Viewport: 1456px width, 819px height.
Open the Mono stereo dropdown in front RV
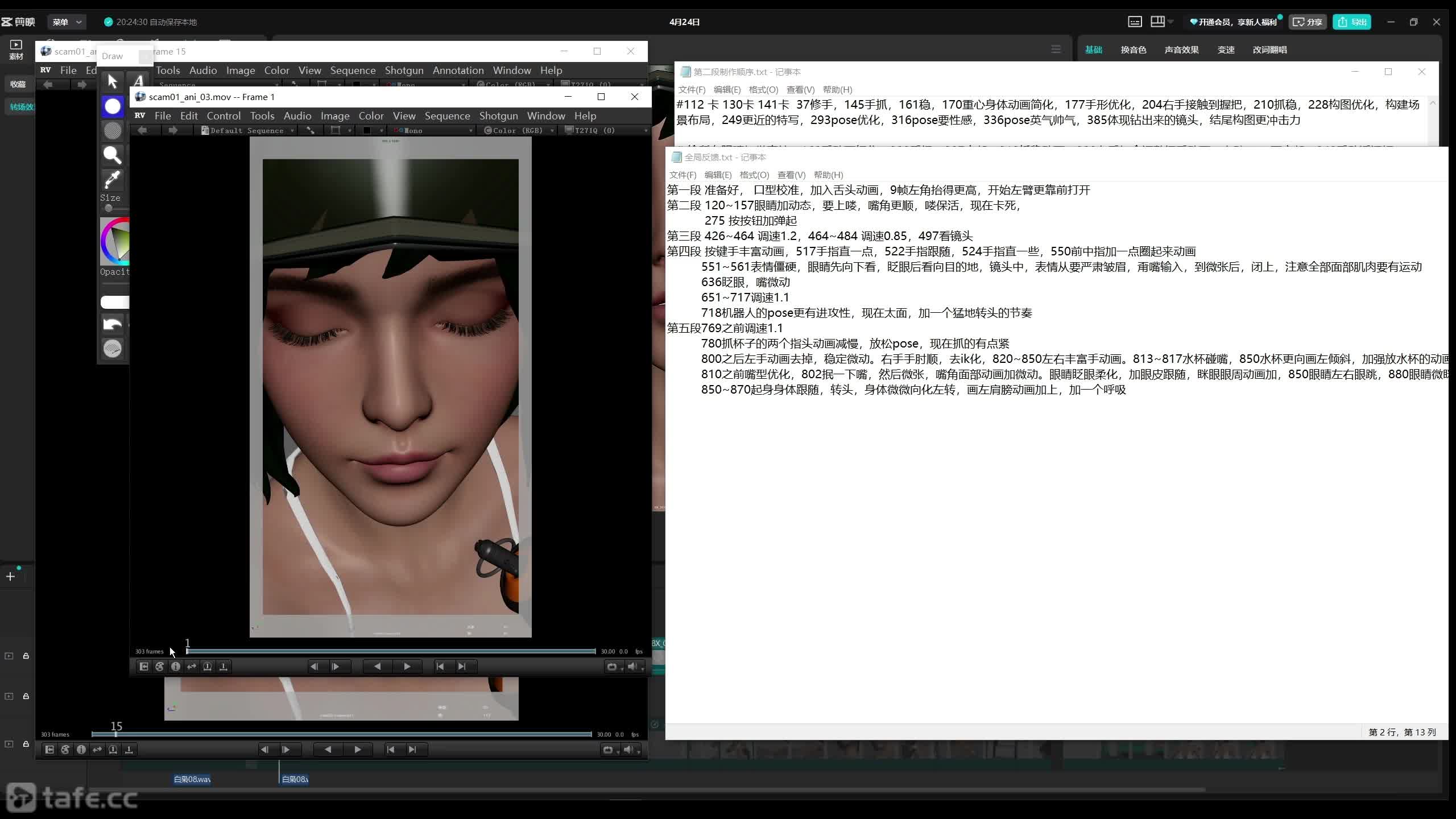point(433,130)
